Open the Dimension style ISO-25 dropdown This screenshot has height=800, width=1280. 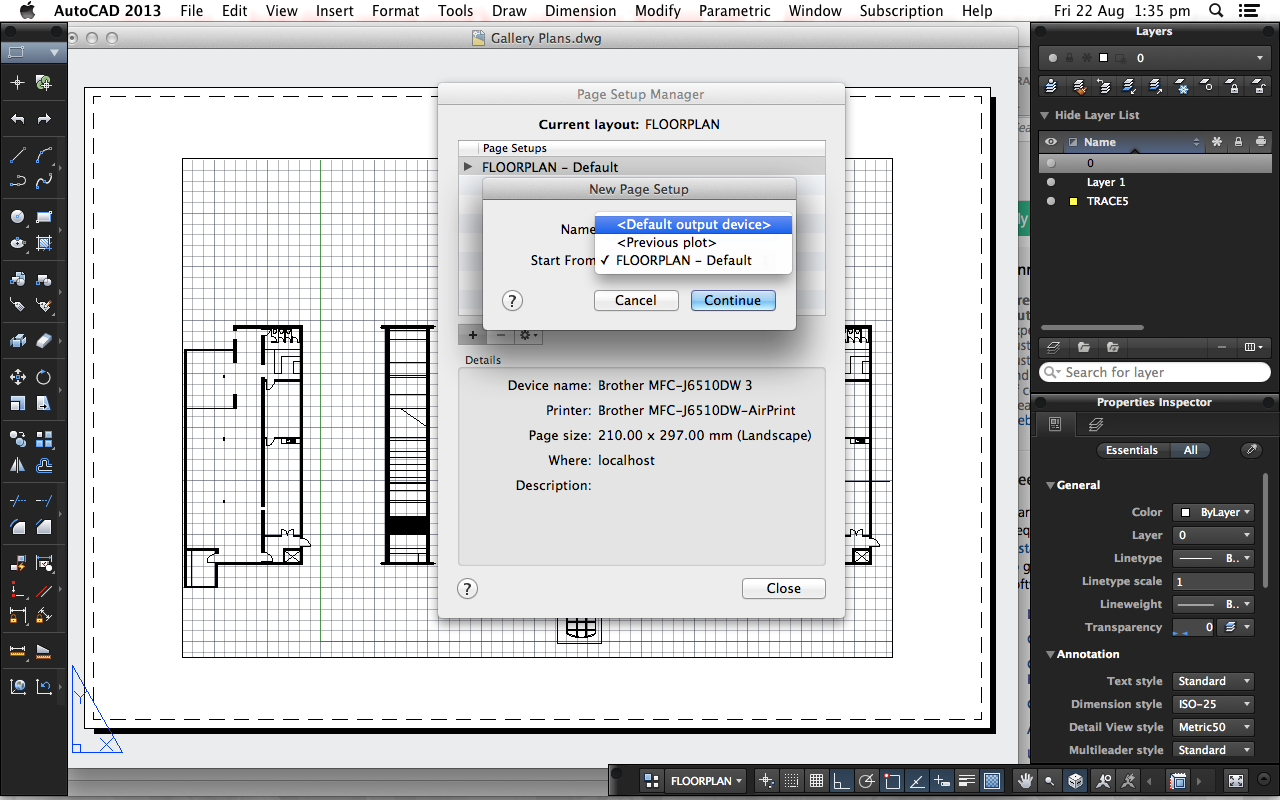(x=1212, y=704)
